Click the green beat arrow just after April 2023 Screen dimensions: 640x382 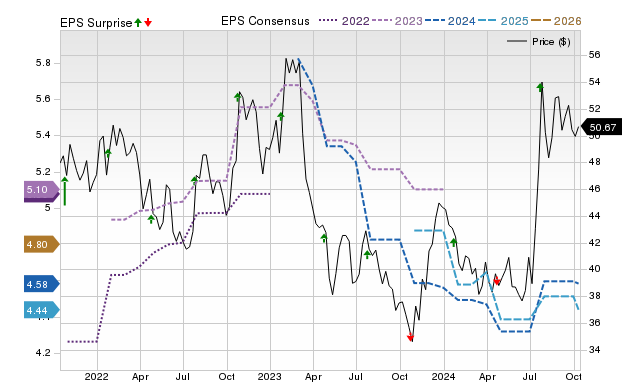pyautogui.click(x=324, y=238)
